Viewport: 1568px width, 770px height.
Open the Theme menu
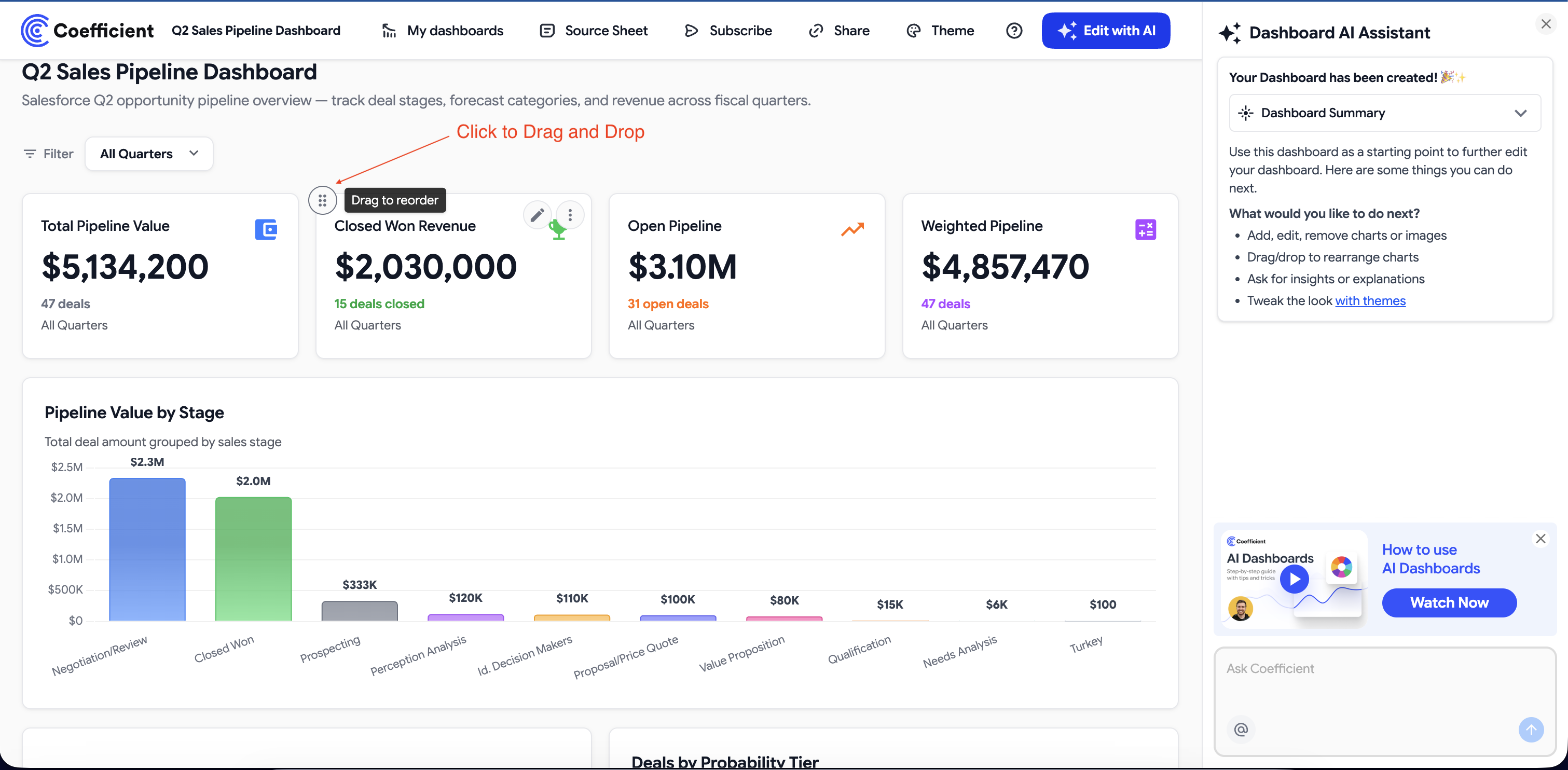[940, 31]
